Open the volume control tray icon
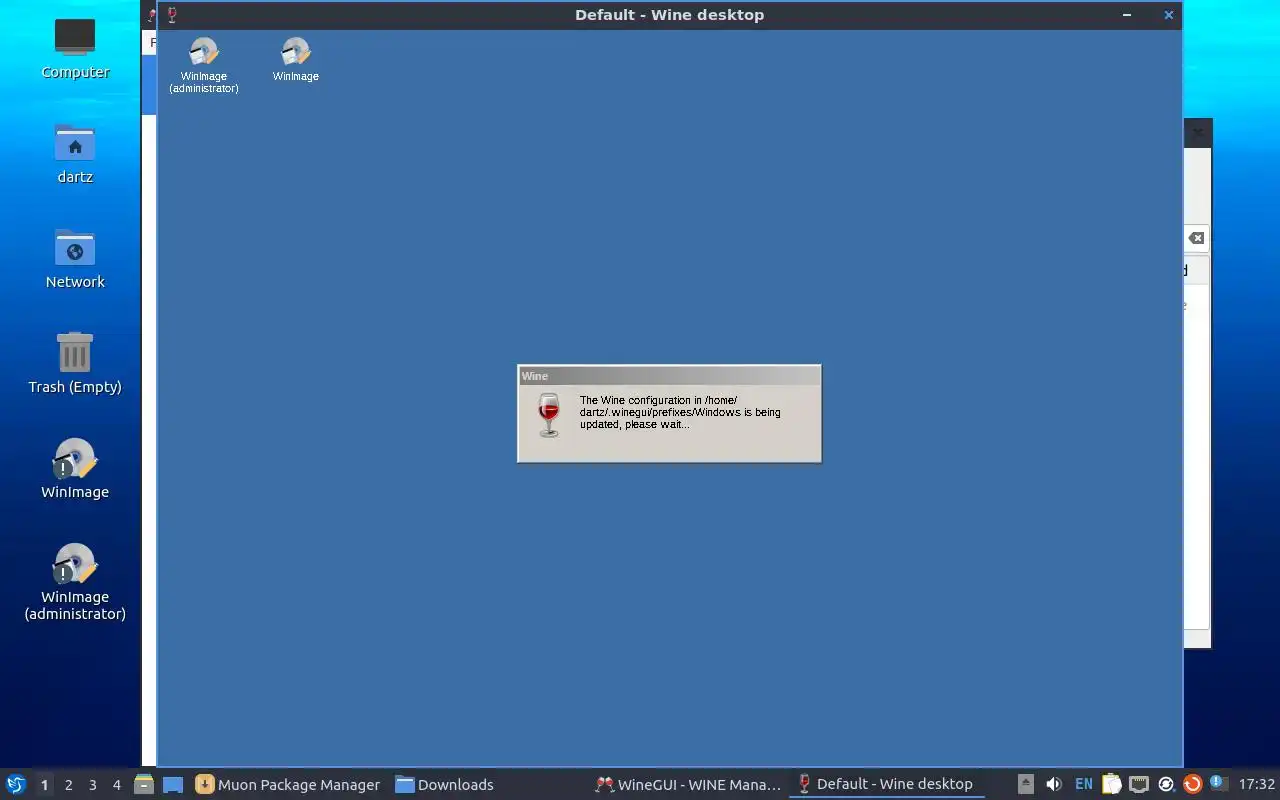The image size is (1280, 800). pyautogui.click(x=1054, y=784)
